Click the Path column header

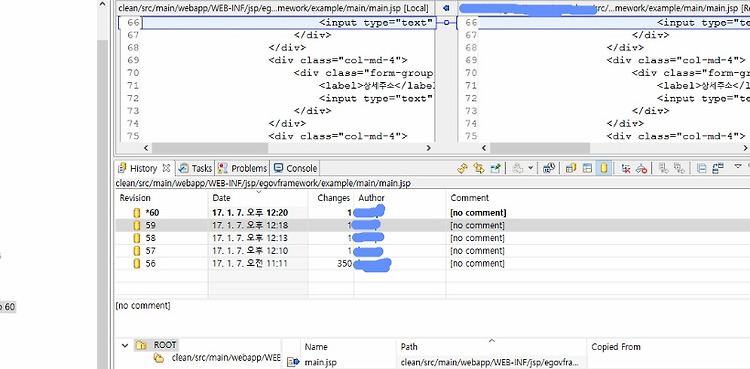pos(491,347)
